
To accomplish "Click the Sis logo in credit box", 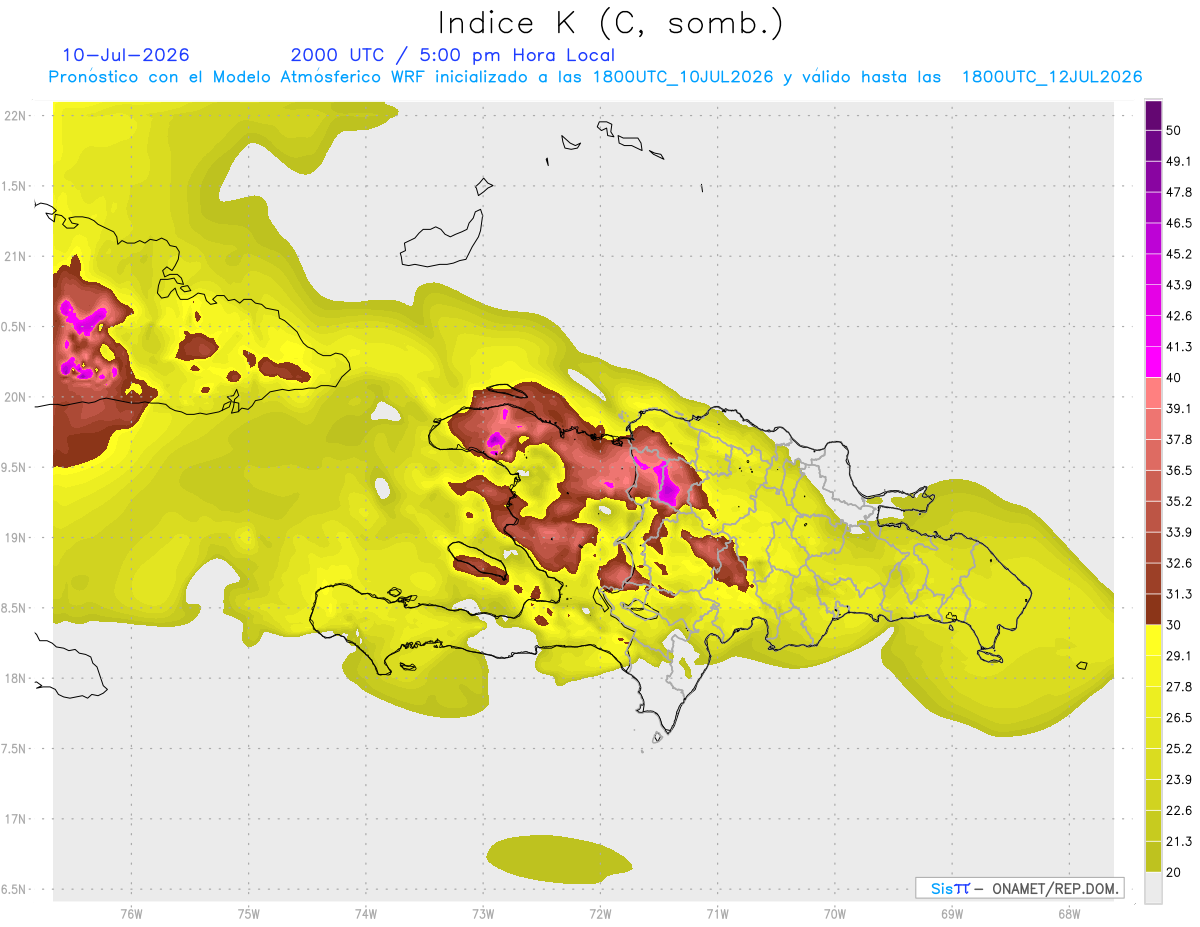I will click(x=949, y=888).
